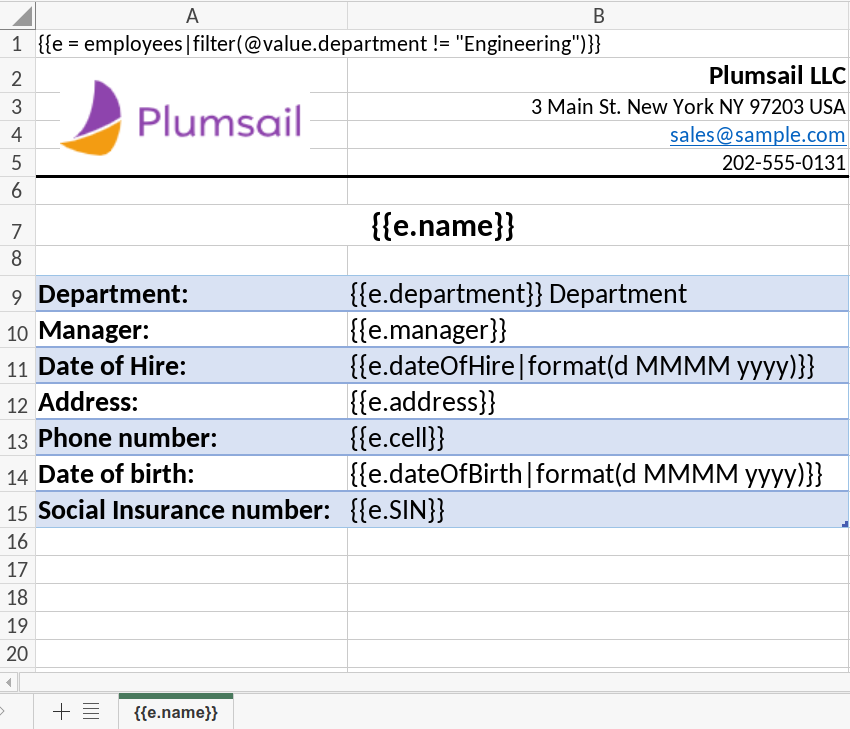Image resolution: width=850 pixels, height=729 pixels.
Task: Select the Social Insurance number: label
Action: (191, 509)
